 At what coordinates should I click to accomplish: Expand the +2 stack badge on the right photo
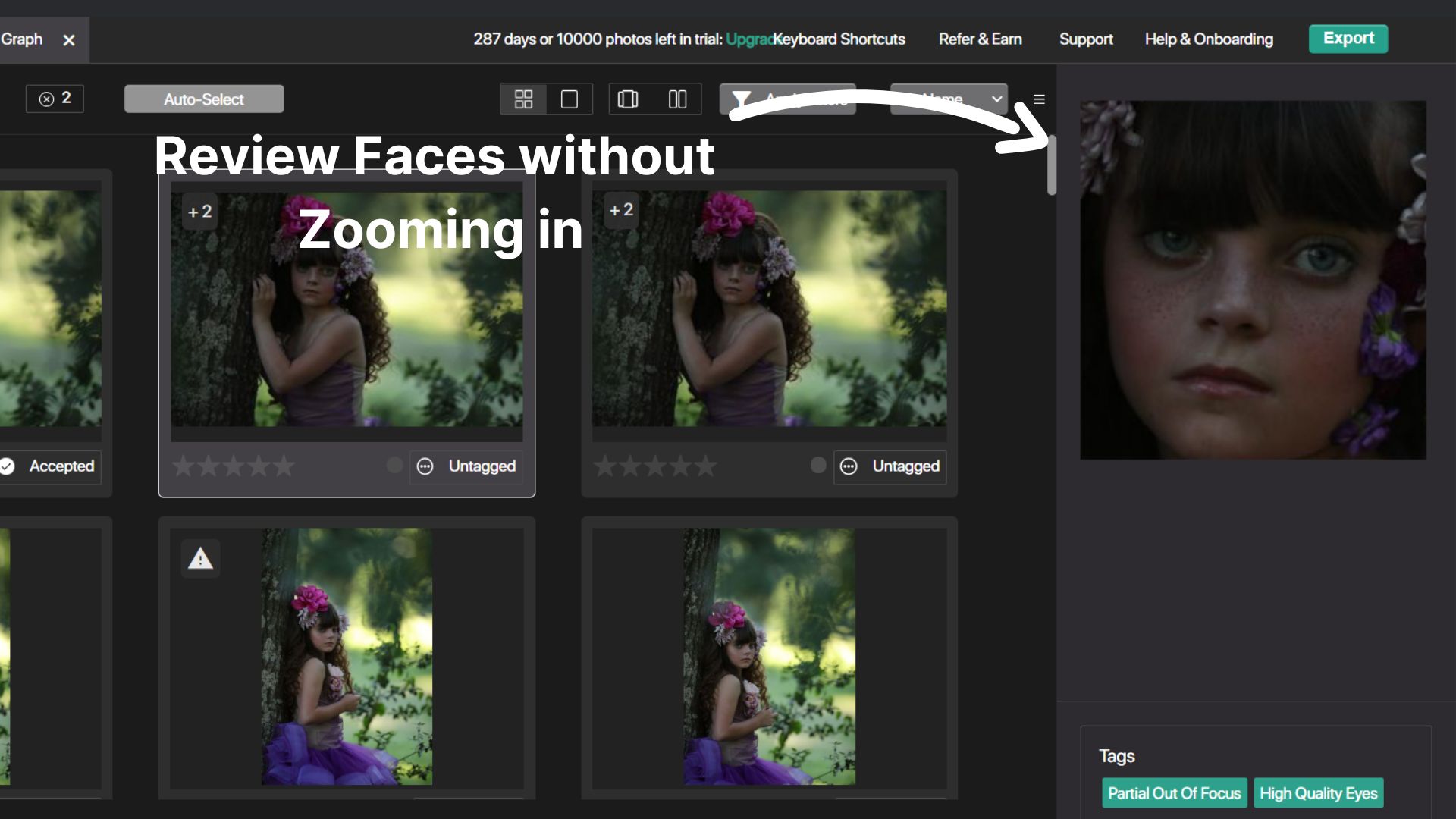point(620,210)
